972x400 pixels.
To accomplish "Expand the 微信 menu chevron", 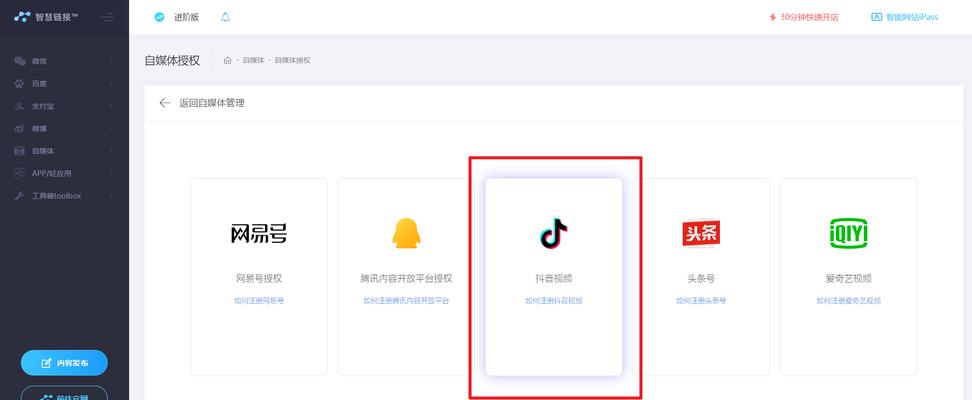I will [x=111, y=61].
